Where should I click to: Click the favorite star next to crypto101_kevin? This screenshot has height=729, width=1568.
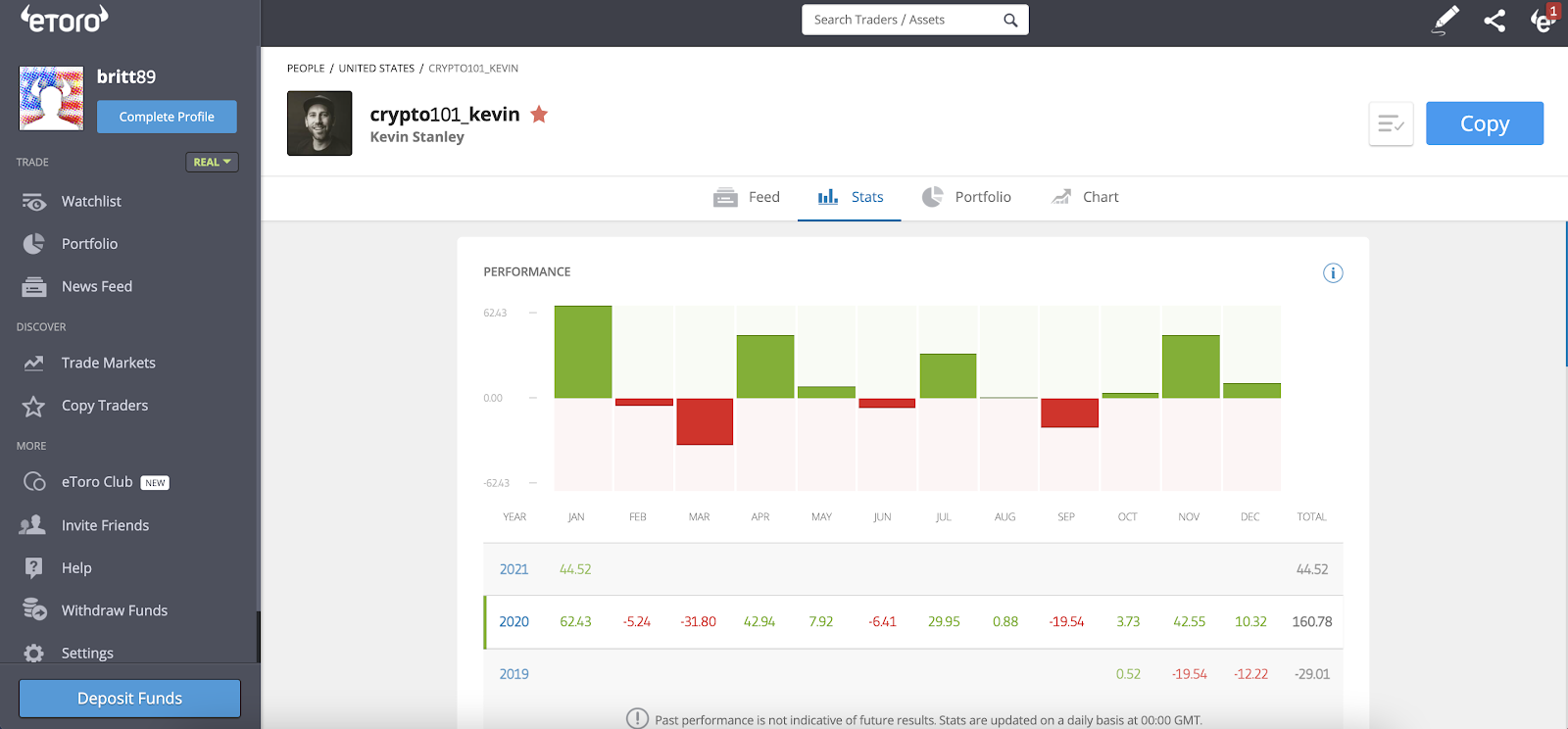point(539,115)
